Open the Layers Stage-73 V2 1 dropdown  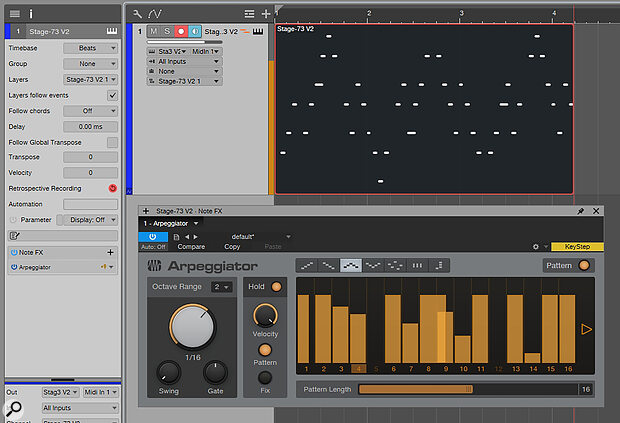click(91, 79)
